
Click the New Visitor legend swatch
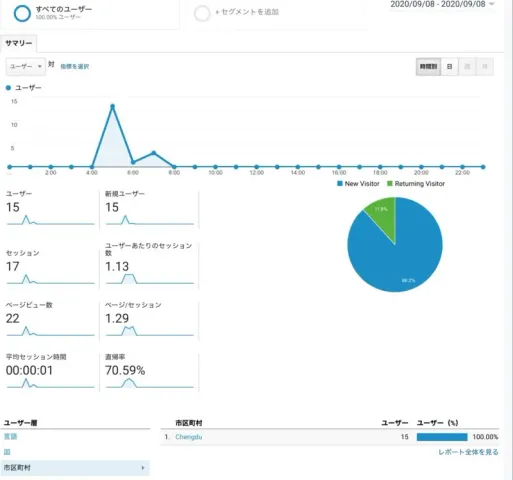tap(340, 184)
